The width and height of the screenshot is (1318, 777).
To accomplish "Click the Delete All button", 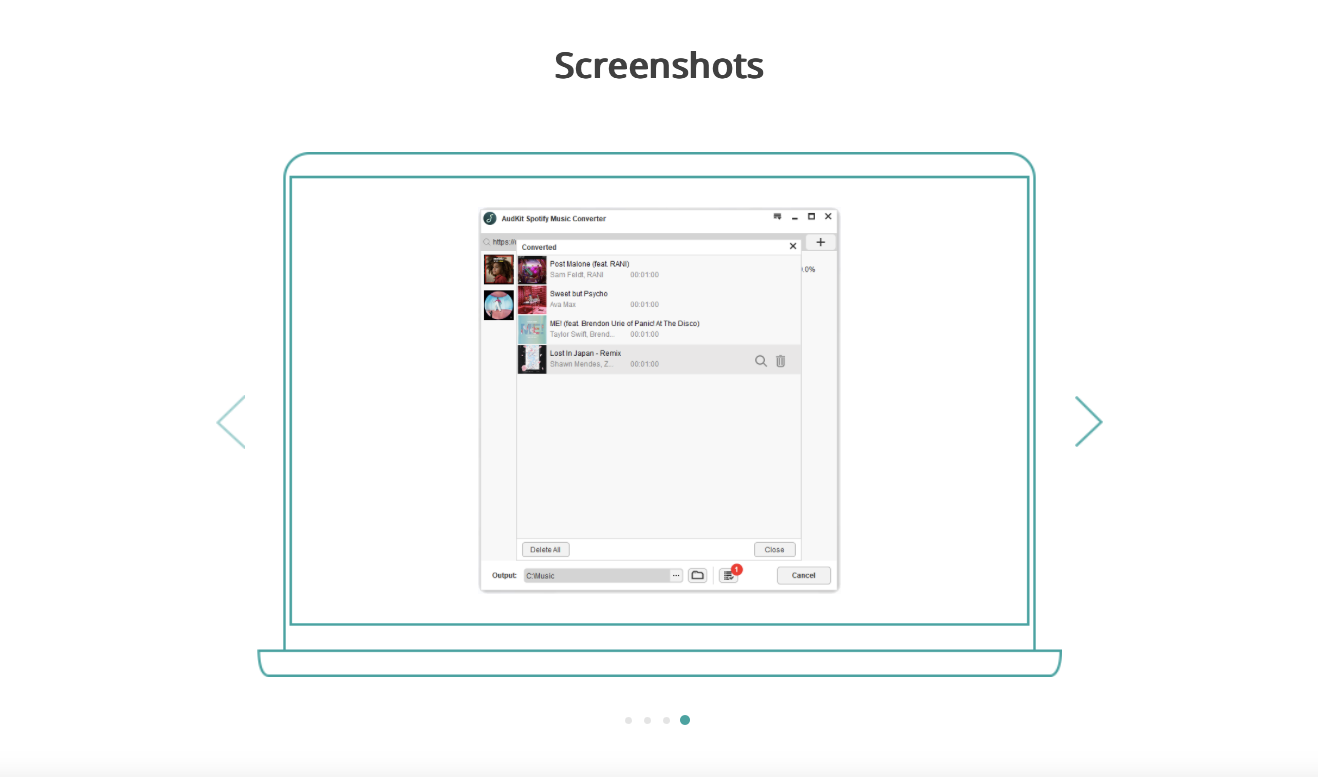I will pyautogui.click(x=545, y=550).
